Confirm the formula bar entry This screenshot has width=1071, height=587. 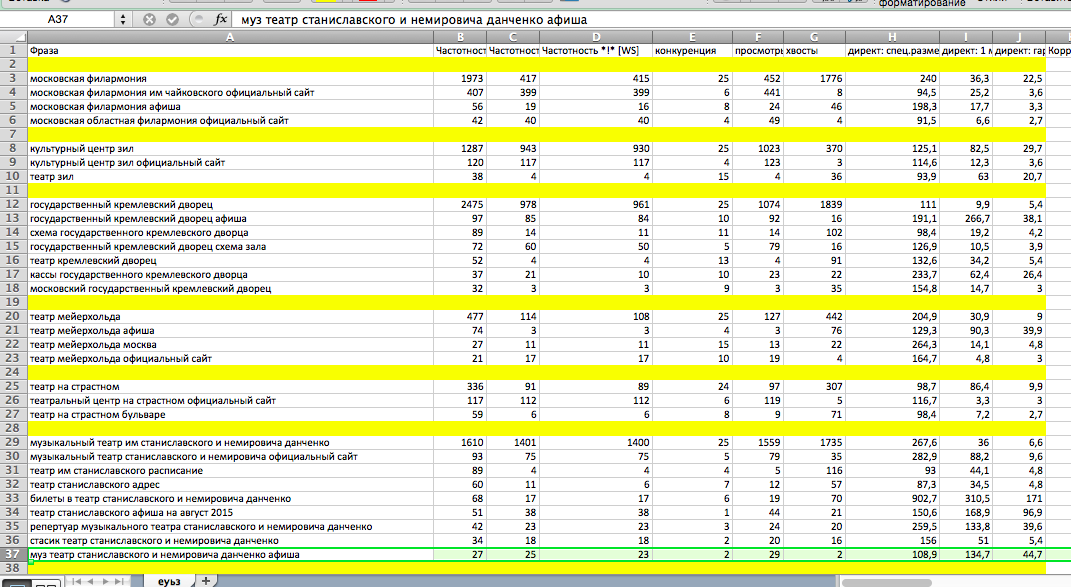[x=172, y=19]
